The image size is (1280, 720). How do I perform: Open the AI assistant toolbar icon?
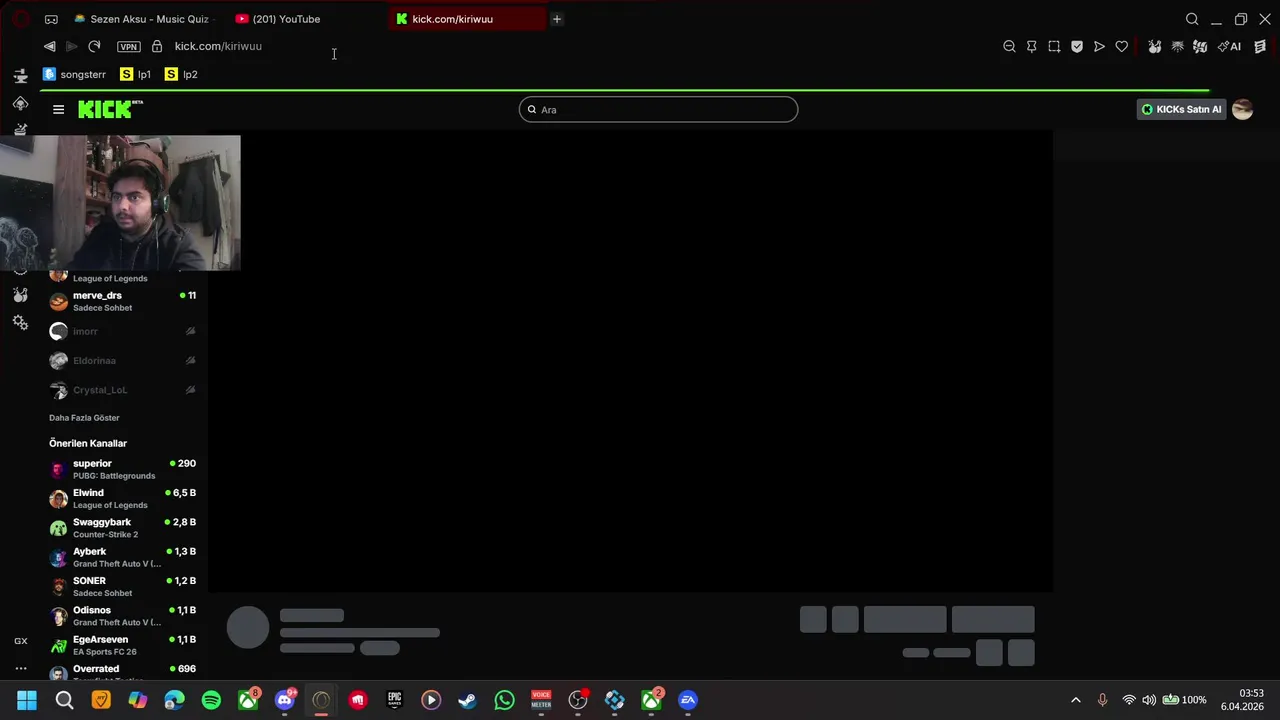click(1229, 46)
